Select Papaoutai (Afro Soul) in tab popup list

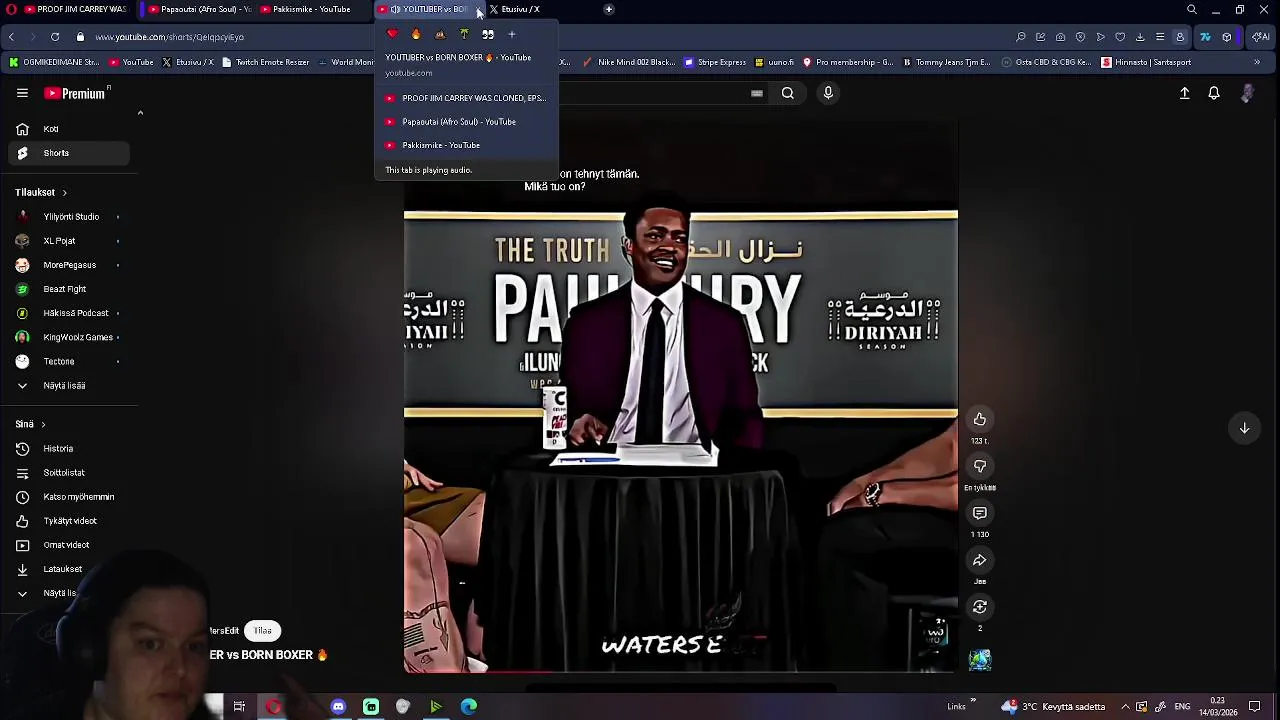point(466,122)
